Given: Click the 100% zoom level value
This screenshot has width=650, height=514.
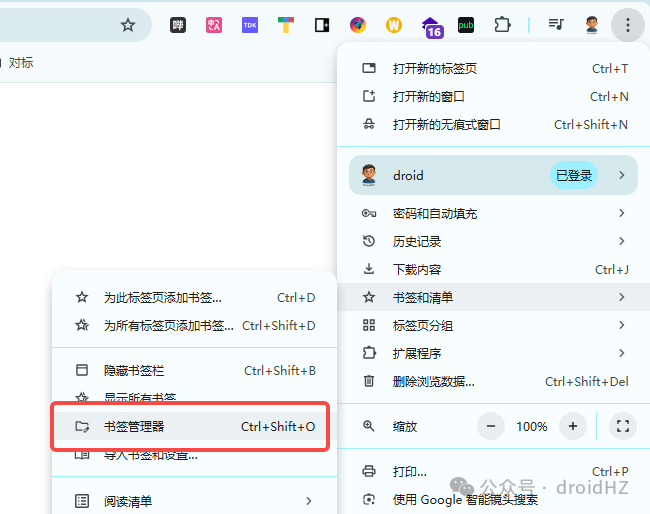Looking at the screenshot, I should pos(532,427).
